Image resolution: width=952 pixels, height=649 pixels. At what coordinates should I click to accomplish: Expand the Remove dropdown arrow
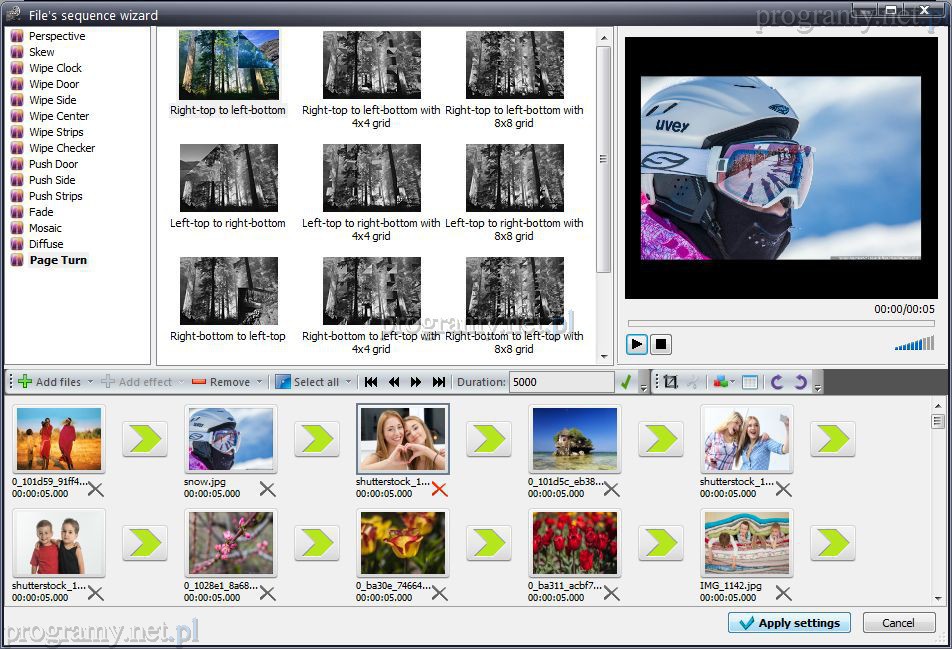(259, 382)
